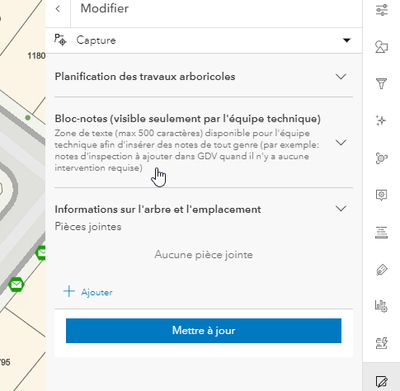Click Ajouter to add an attachment

[x=88, y=292]
